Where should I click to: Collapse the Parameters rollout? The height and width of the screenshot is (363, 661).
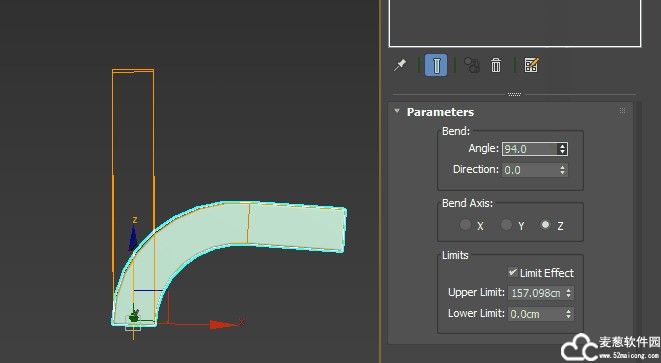[x=397, y=111]
